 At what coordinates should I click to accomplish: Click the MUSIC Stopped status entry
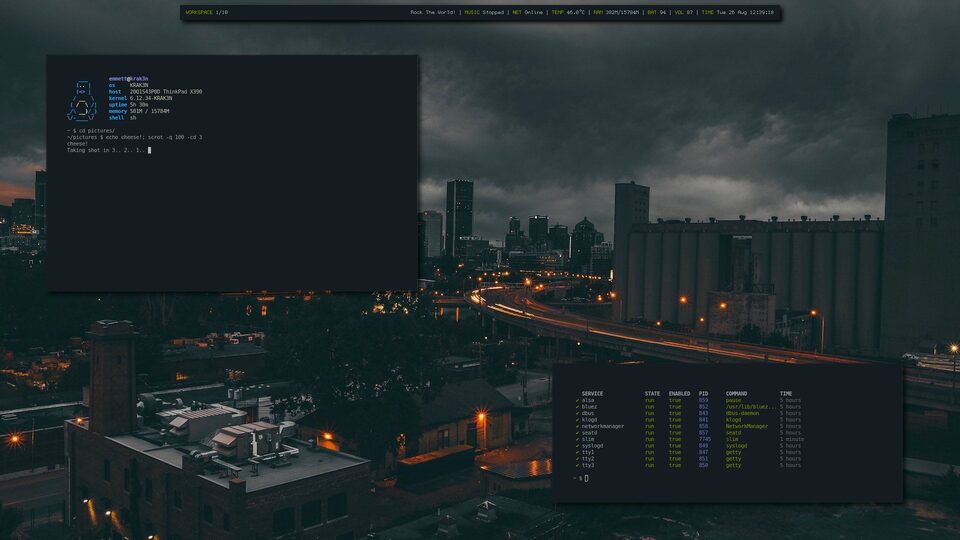click(484, 12)
